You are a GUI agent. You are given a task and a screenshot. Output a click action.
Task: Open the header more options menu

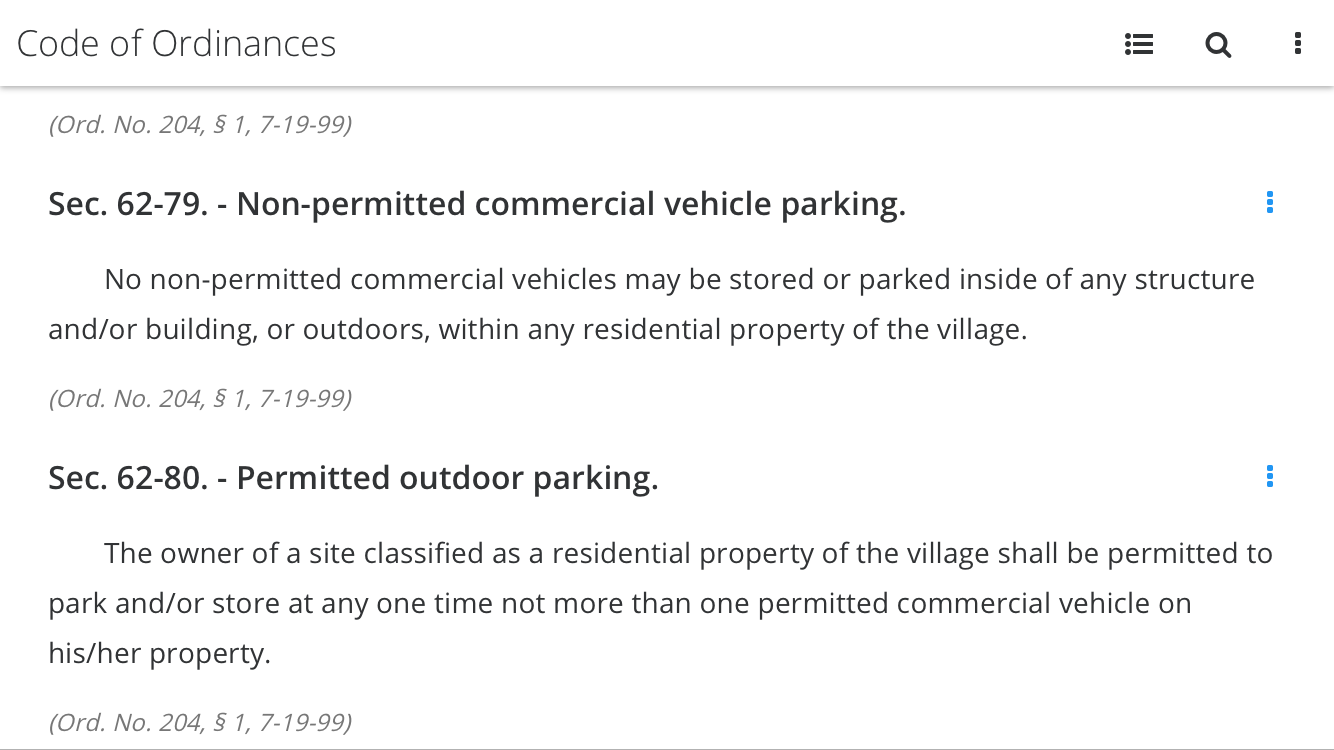click(x=1297, y=43)
